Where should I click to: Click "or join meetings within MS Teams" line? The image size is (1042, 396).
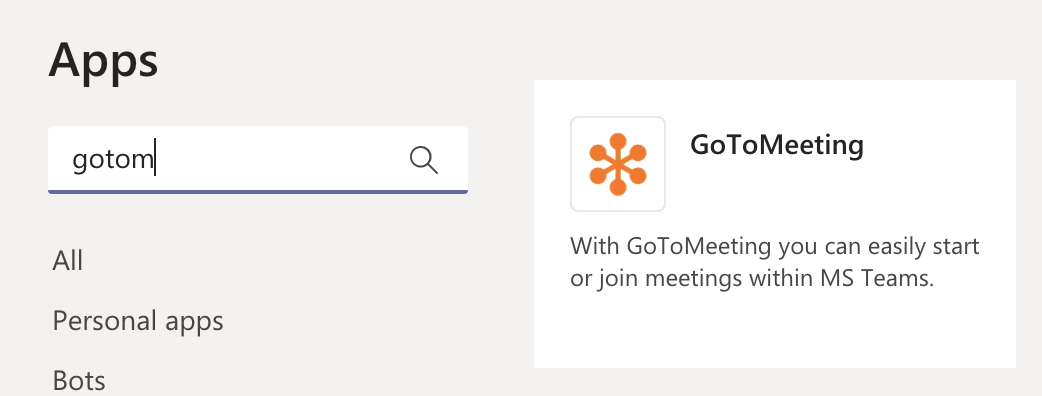pyautogui.click(x=752, y=278)
